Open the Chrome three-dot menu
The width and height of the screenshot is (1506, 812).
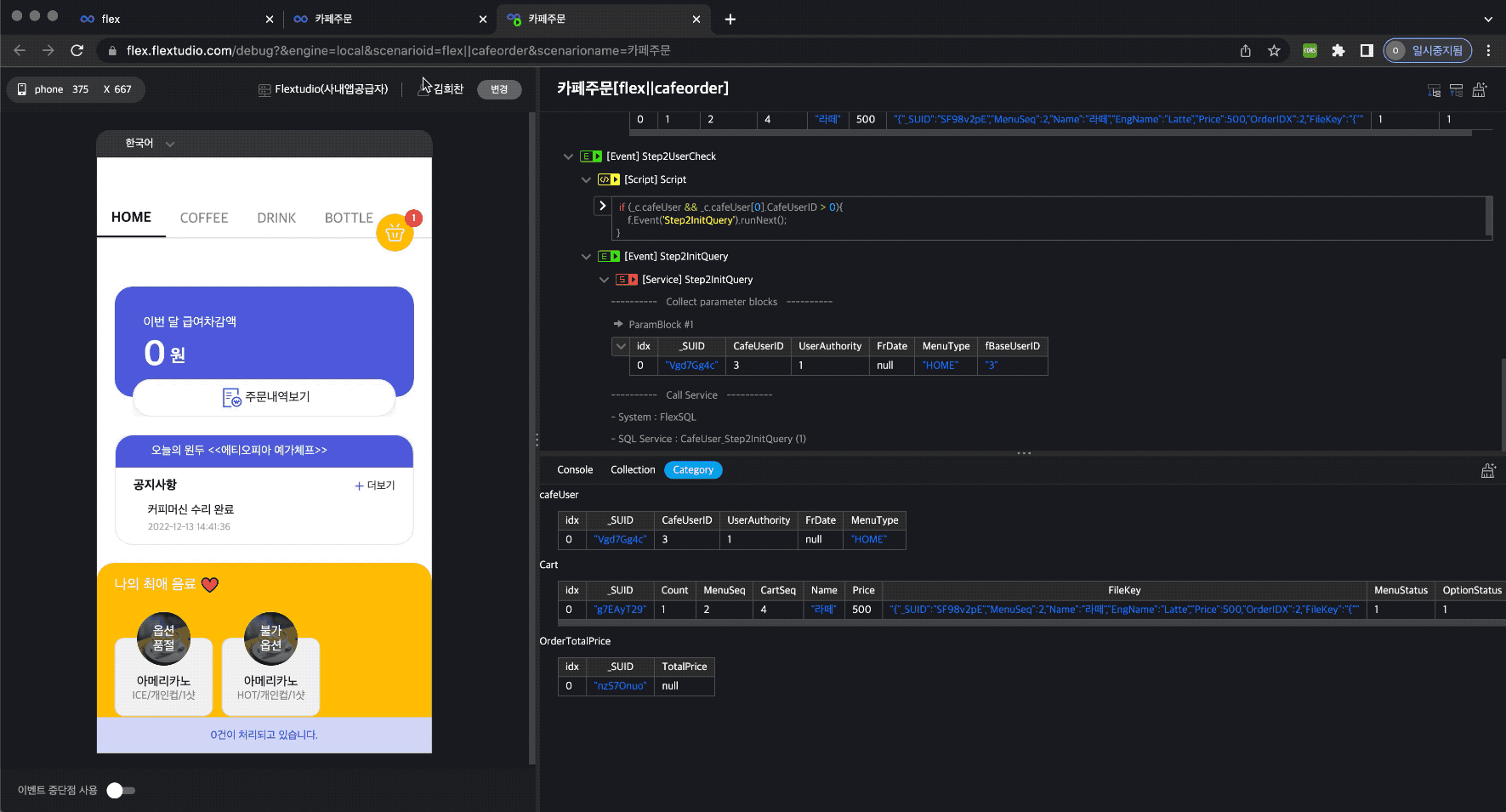click(1488, 51)
